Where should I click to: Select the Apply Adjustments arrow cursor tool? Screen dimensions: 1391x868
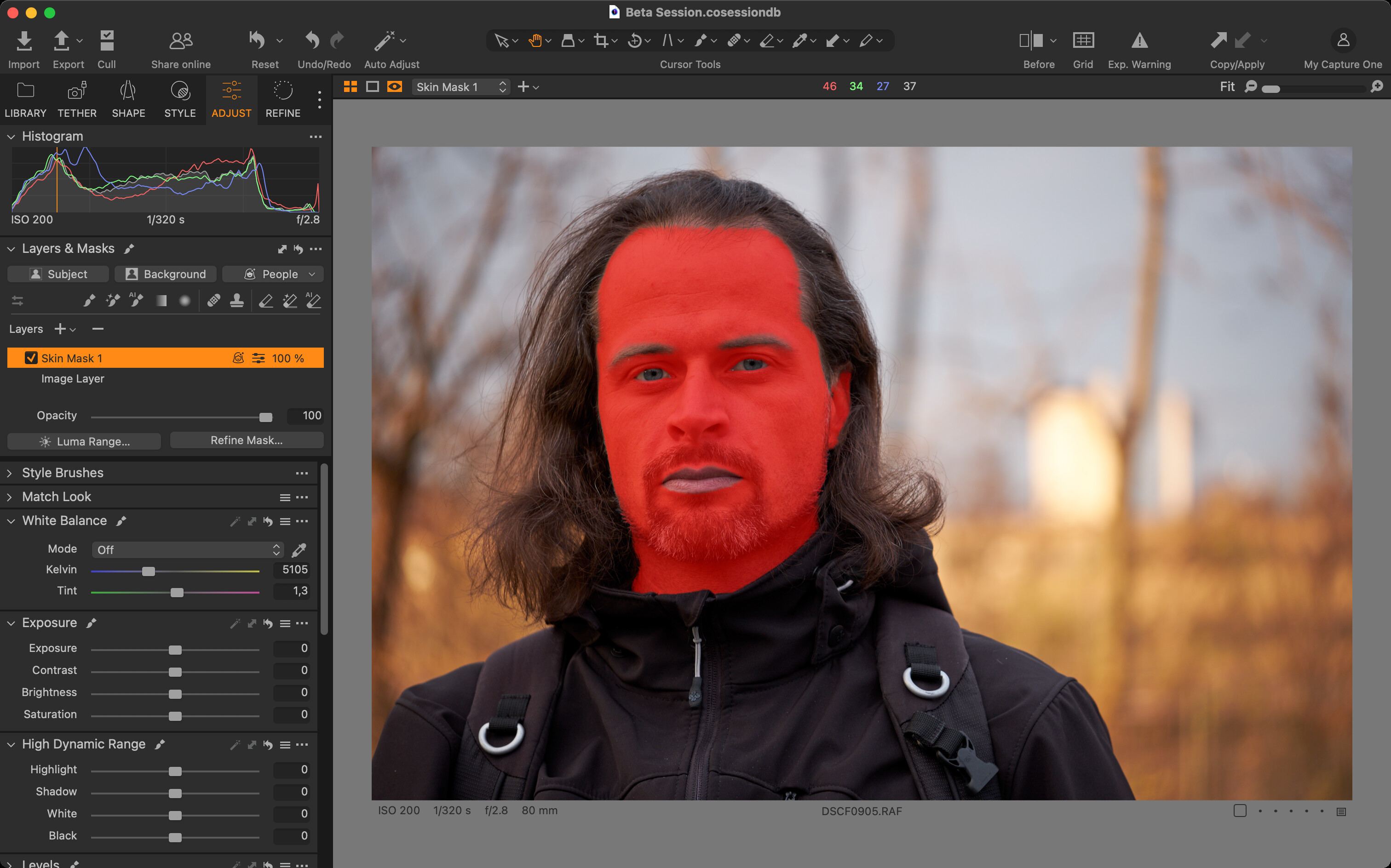click(833, 40)
